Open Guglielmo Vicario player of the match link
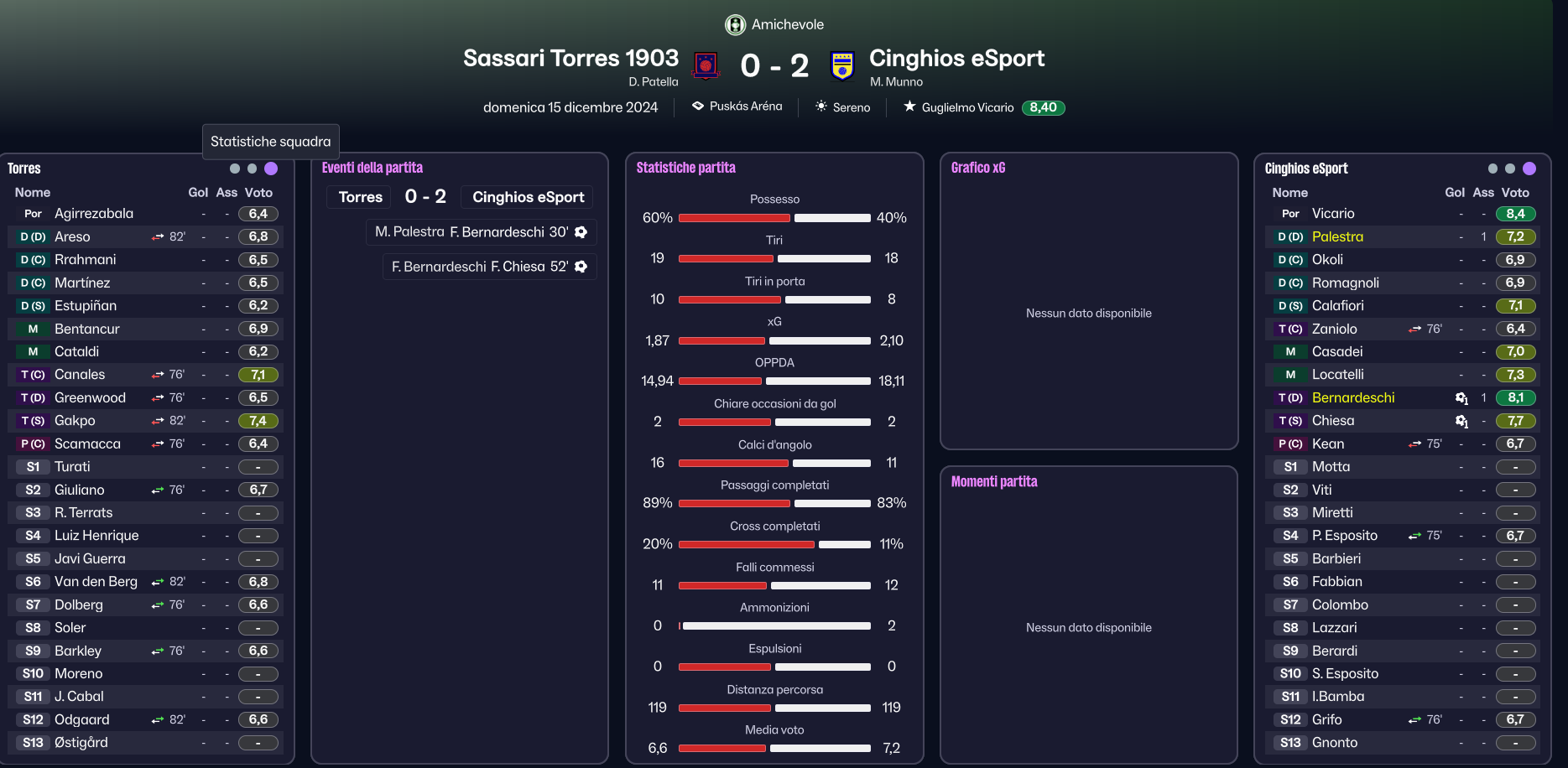 point(967,107)
